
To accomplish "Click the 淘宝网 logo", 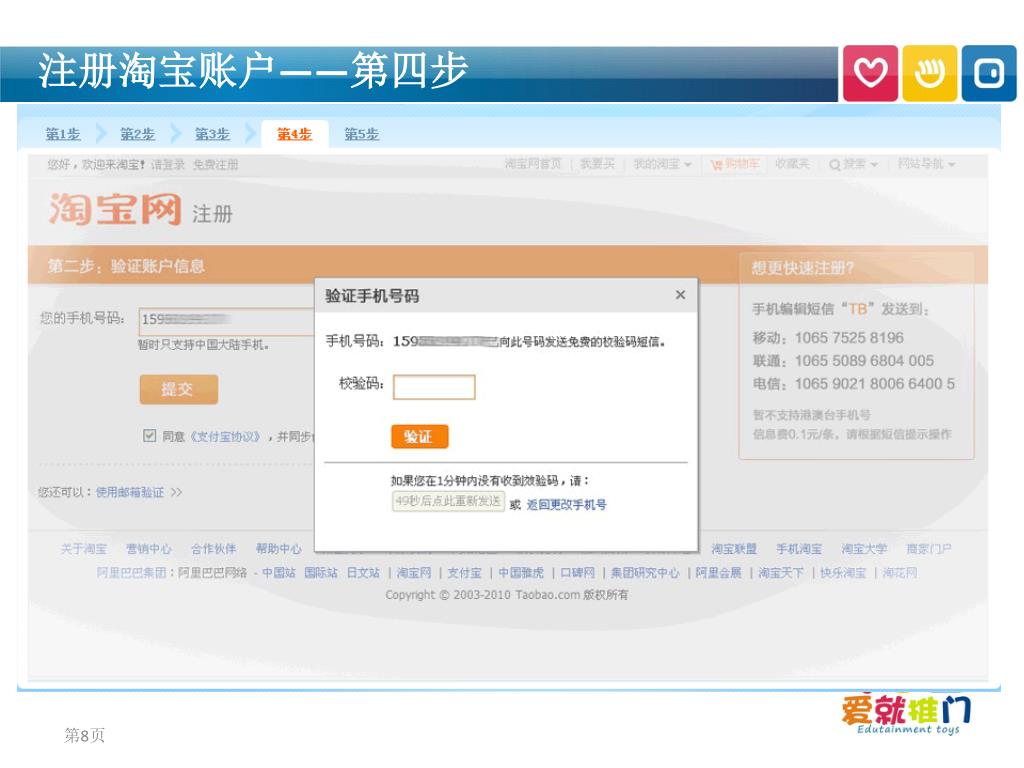I will (x=115, y=210).
